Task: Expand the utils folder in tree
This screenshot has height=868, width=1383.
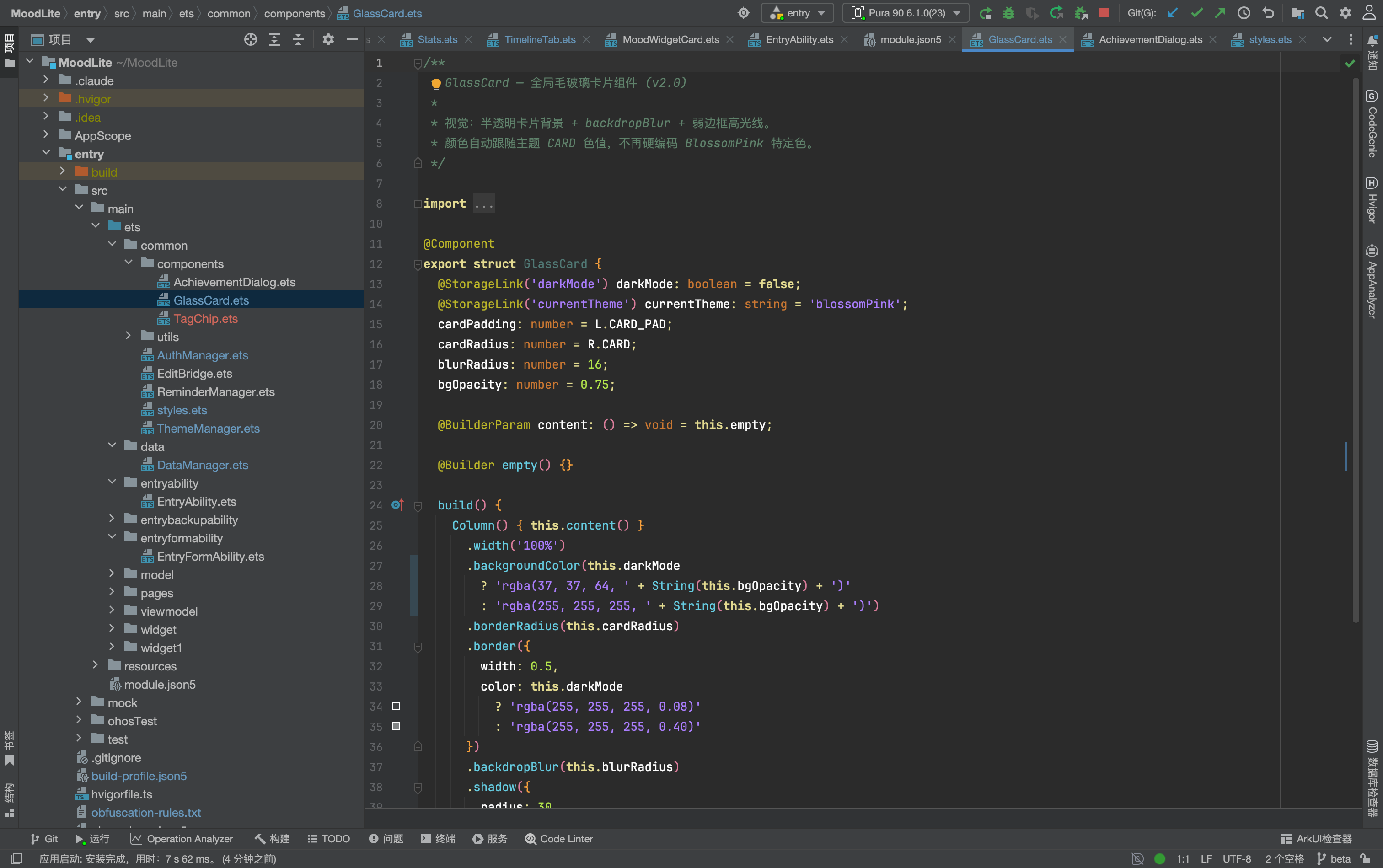Action: 128,337
